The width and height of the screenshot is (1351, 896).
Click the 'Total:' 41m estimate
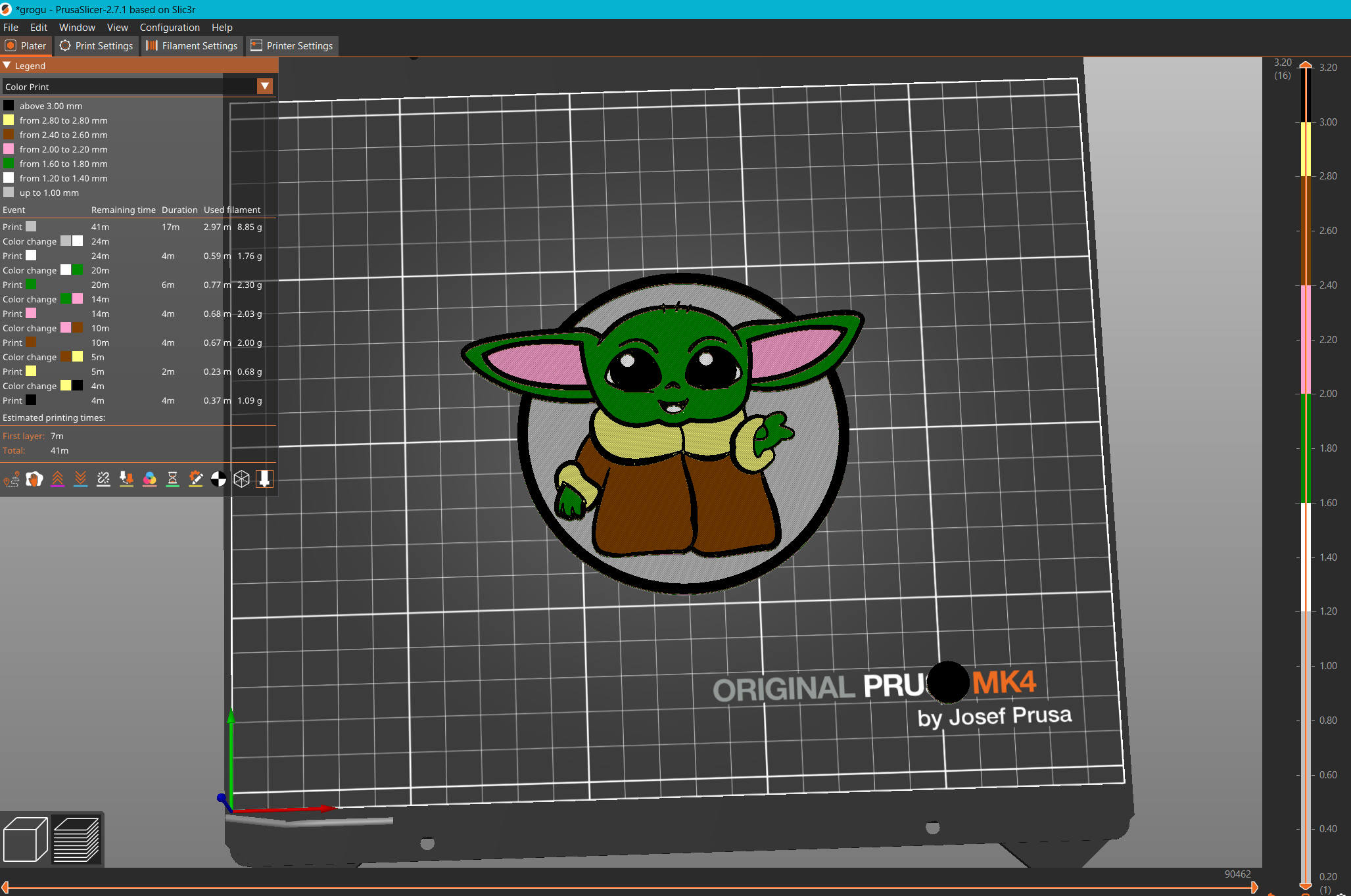[x=36, y=450]
